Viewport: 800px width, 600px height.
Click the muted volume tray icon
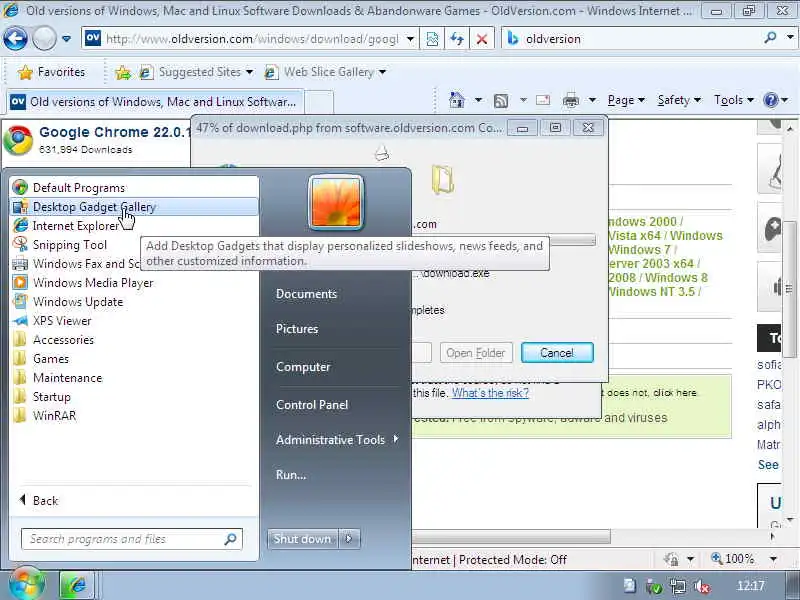point(703,586)
